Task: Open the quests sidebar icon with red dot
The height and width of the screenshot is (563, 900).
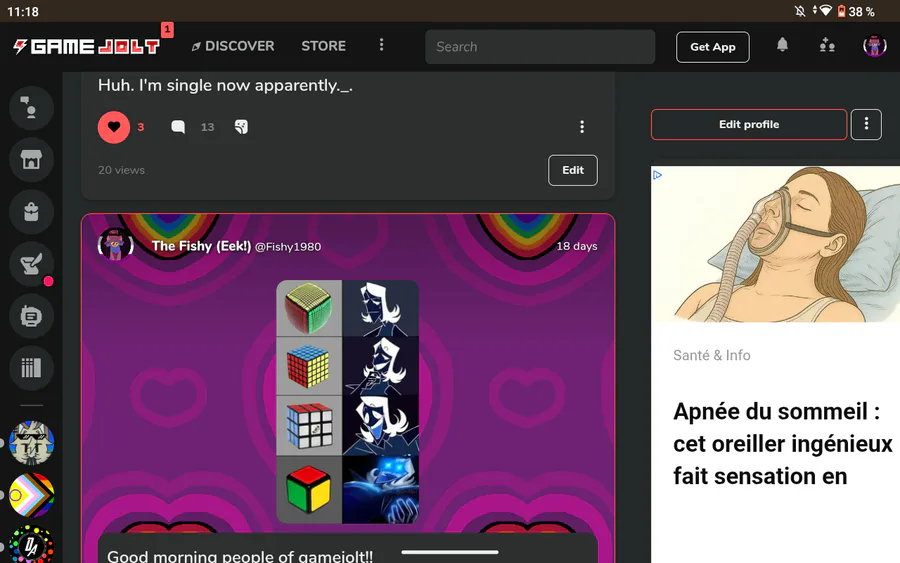Action: (32, 264)
